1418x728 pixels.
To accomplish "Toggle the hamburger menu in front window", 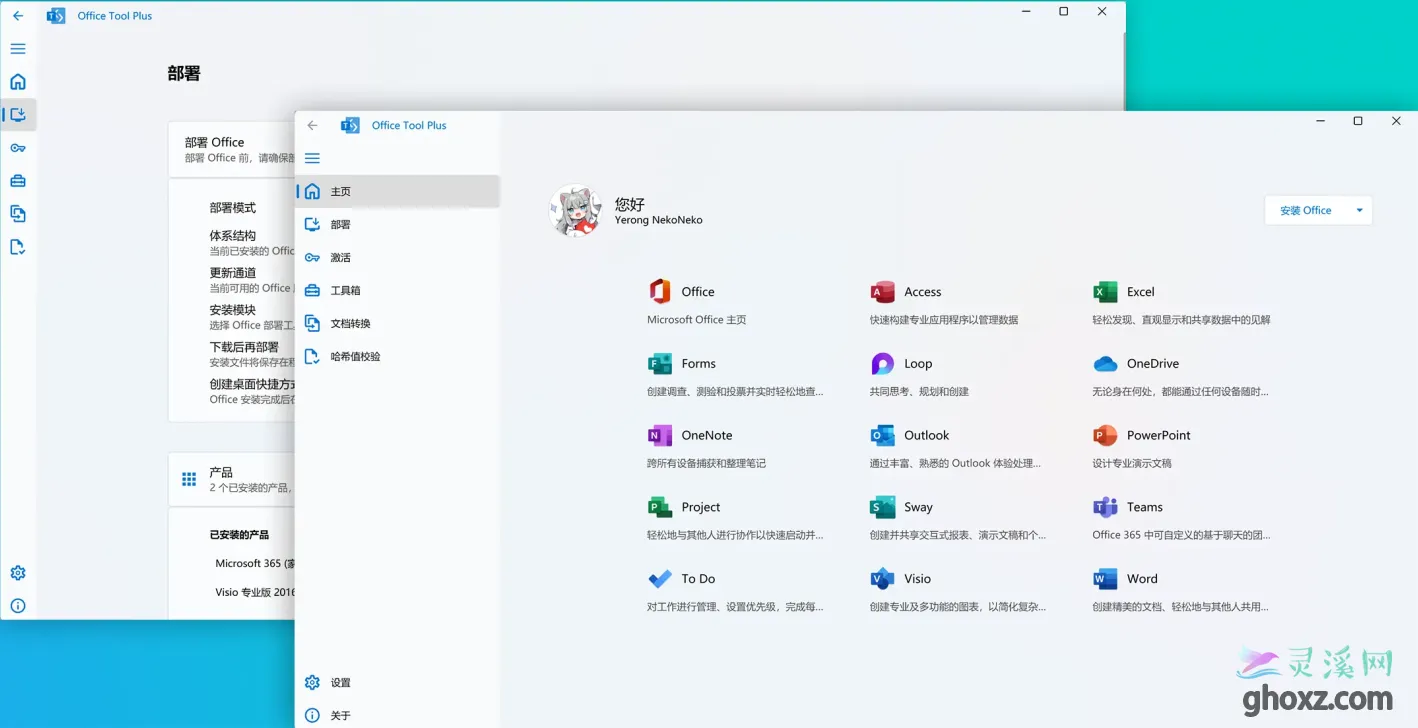I will 312,158.
